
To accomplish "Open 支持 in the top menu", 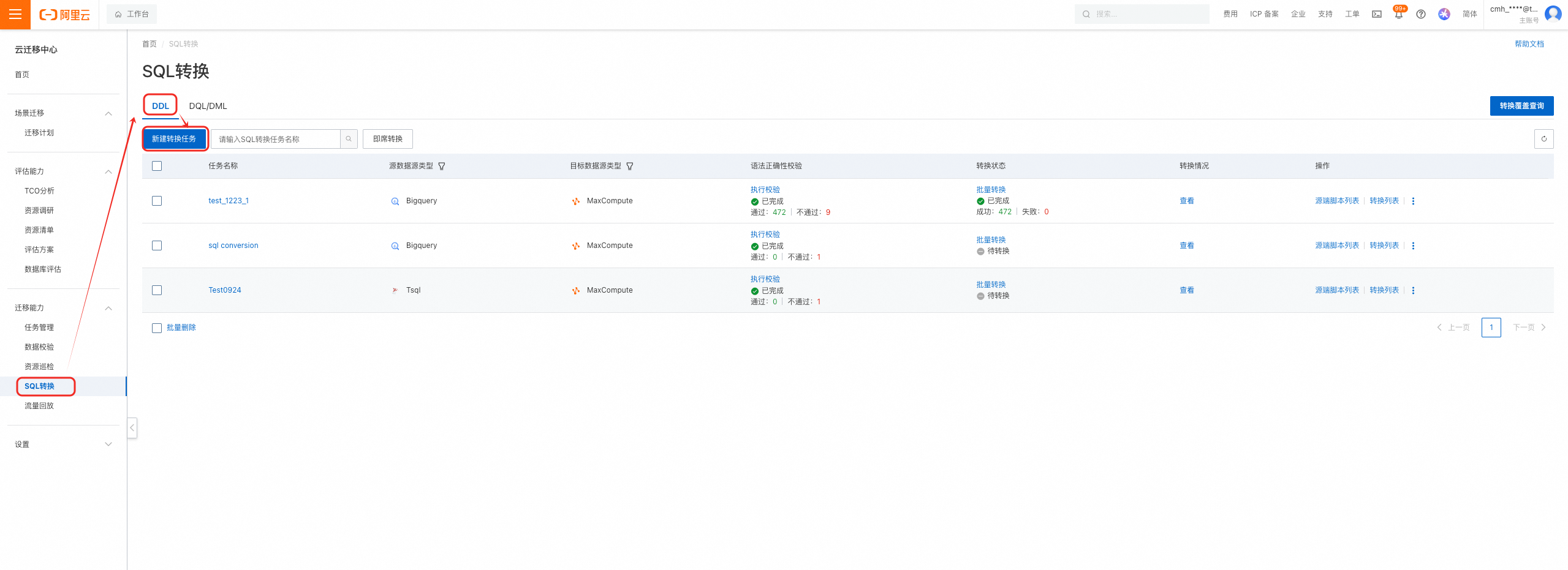I will [x=1325, y=14].
